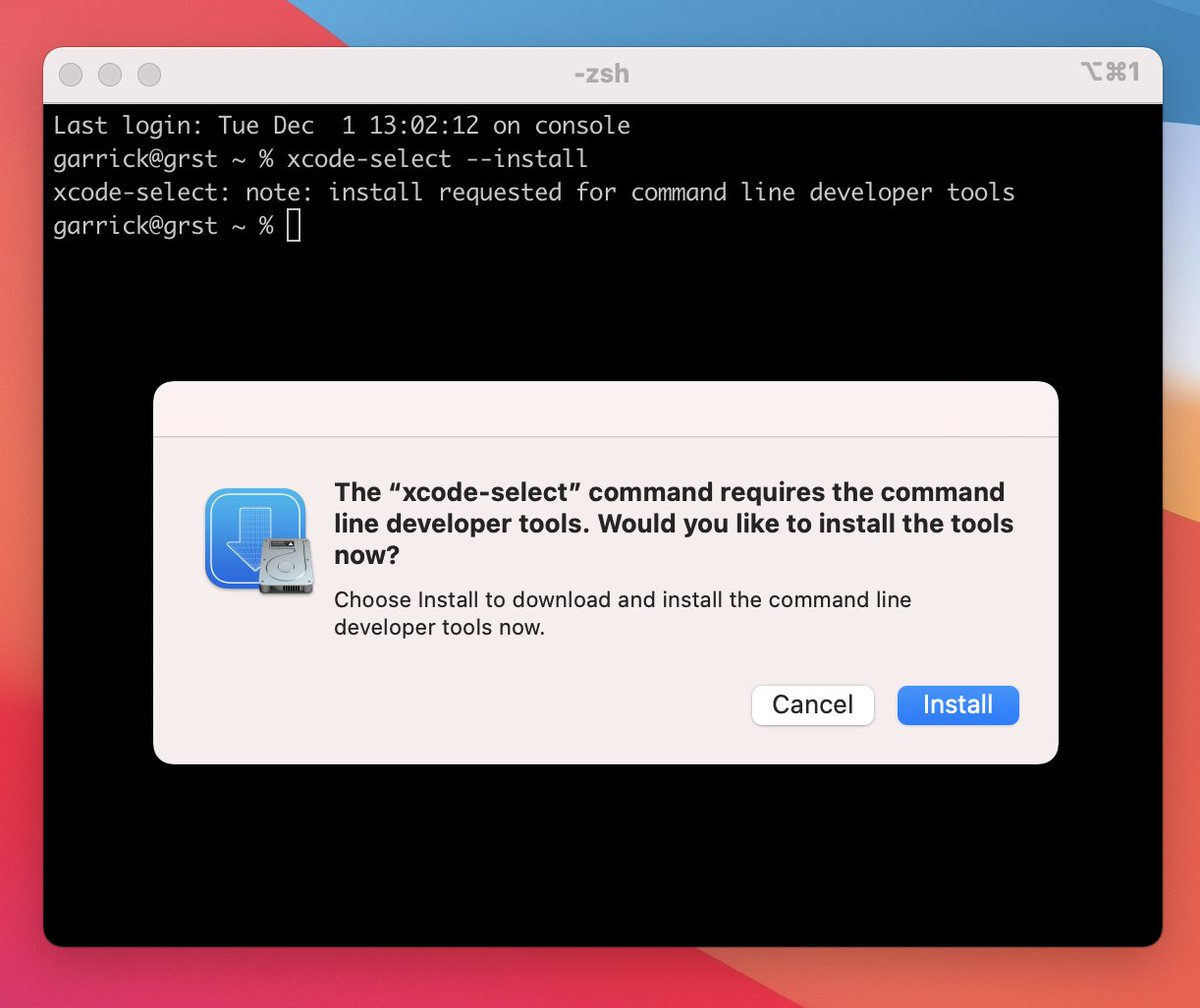The height and width of the screenshot is (1008, 1200).
Task: Click the 'Choose Install to download' description text
Action: pos(623,614)
